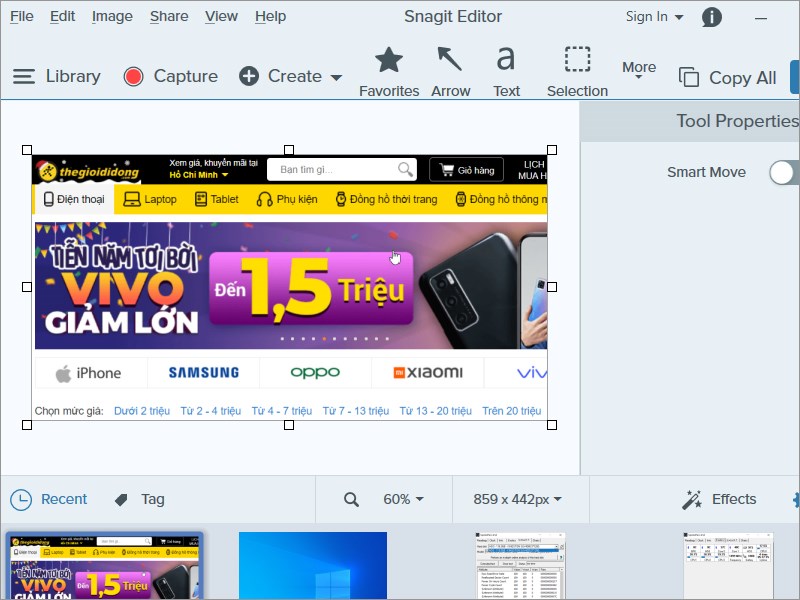
Task: Click the top-left selection handle
Action: pyautogui.click(x=27, y=150)
